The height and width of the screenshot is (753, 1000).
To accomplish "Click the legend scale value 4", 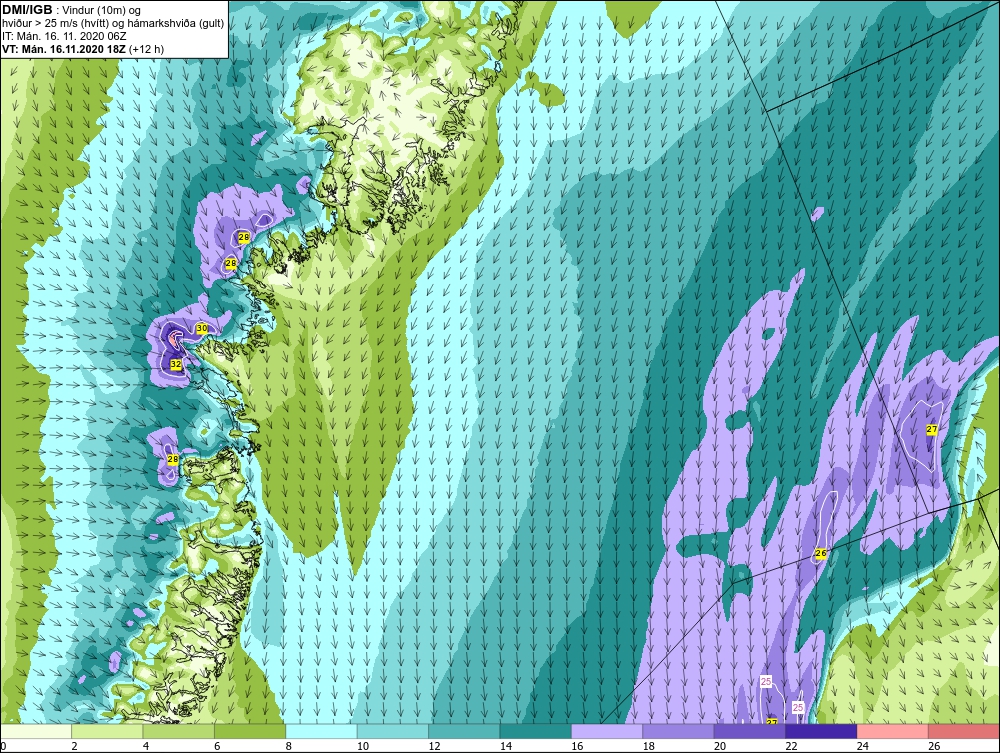I will click(146, 747).
